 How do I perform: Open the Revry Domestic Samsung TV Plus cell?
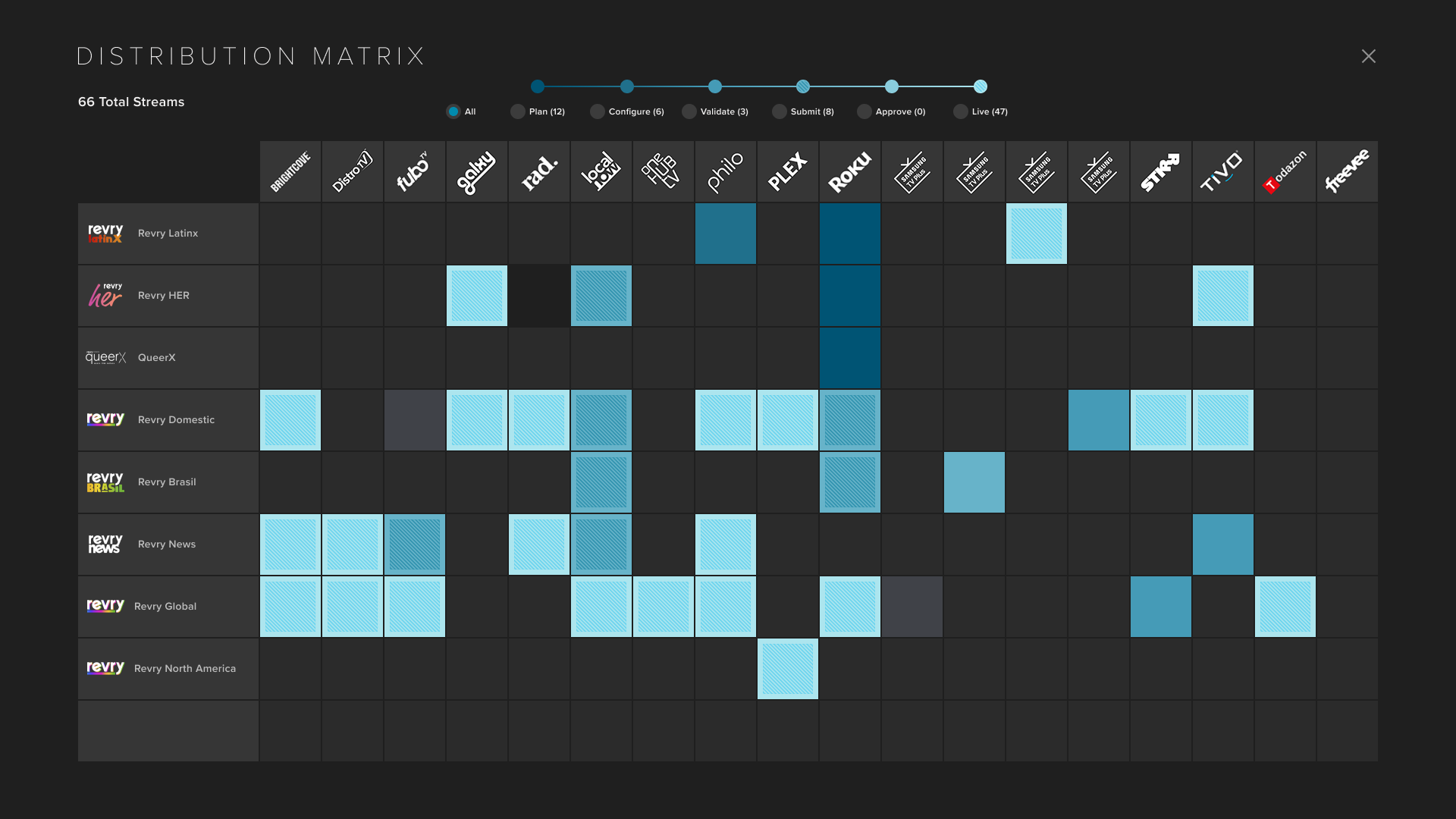(1099, 420)
